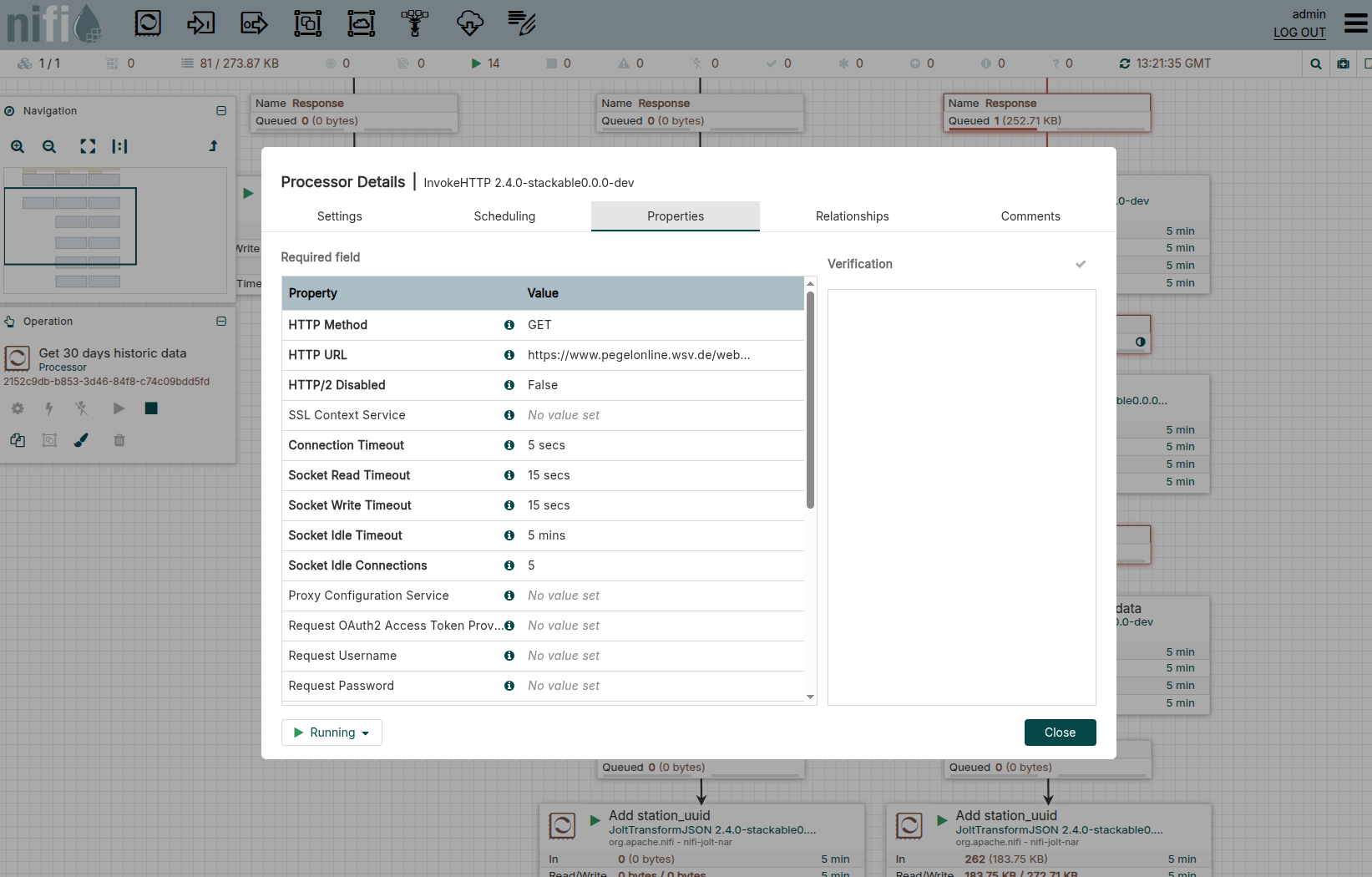Click the zoom in icon in Navigation

[18, 146]
